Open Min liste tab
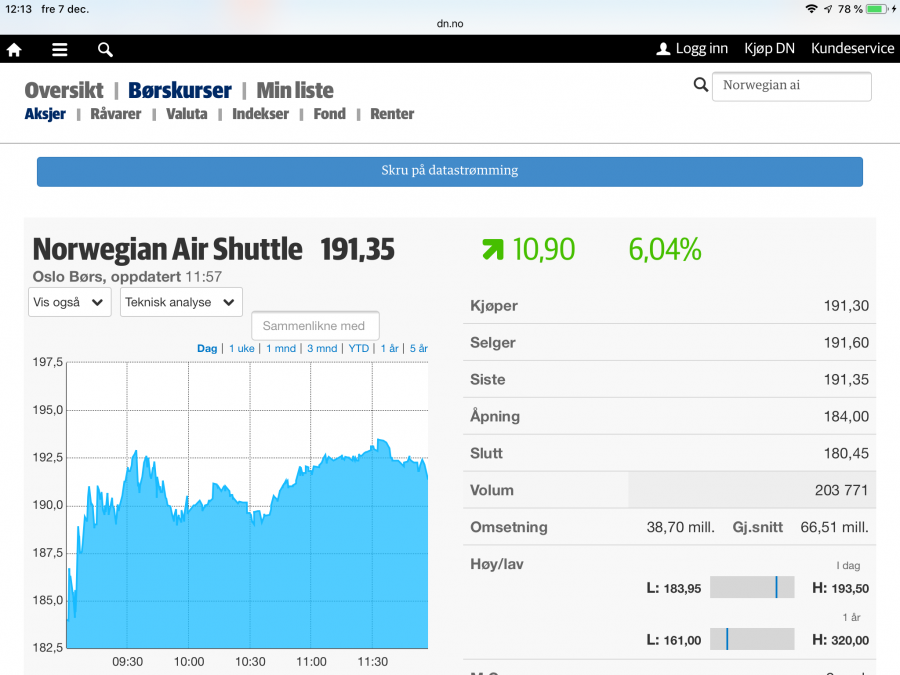The height and width of the screenshot is (675, 900). 295,90
